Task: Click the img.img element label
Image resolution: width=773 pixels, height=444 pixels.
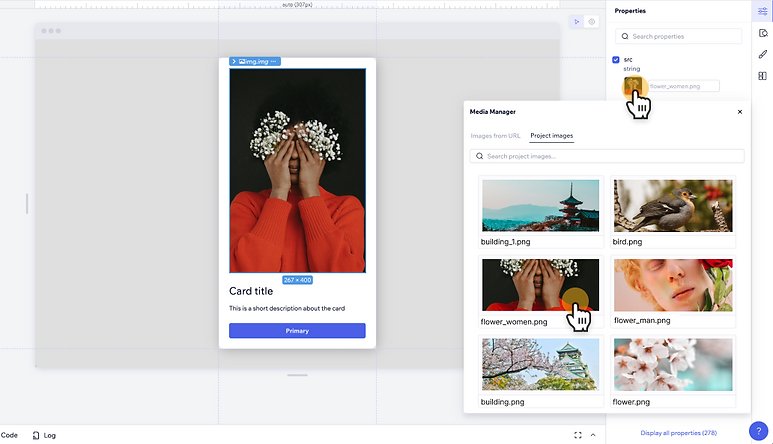Action: [257, 62]
